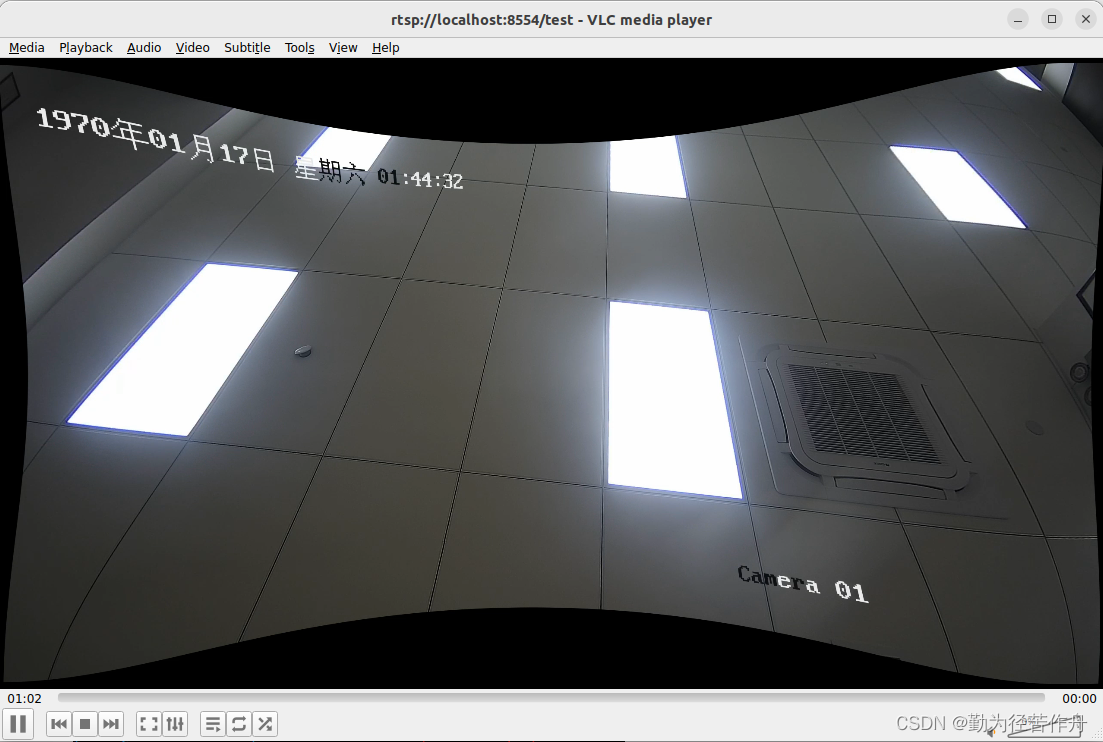Switch to fullscreen using the toolbar icon

pos(149,723)
